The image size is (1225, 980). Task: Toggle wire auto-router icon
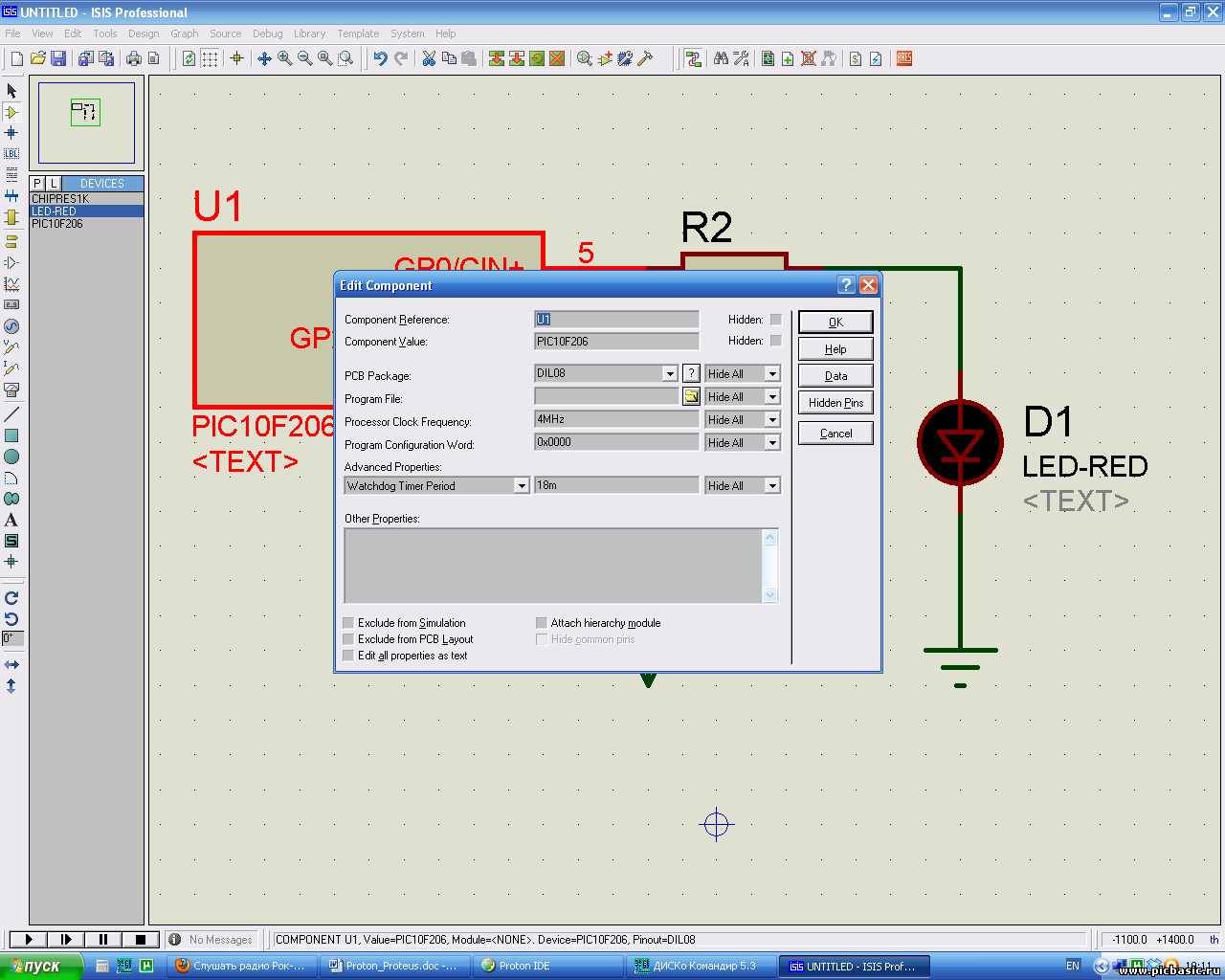(693, 58)
